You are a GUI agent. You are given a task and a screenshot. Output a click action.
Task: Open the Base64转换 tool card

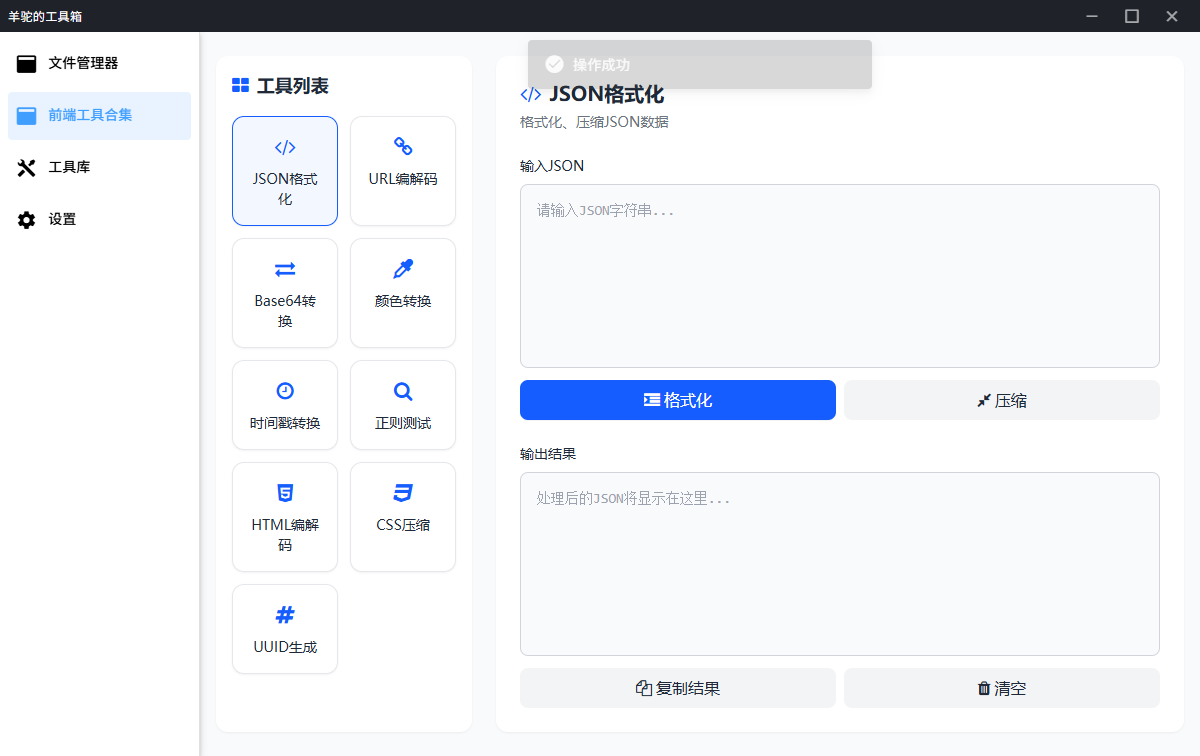pyautogui.click(x=285, y=293)
